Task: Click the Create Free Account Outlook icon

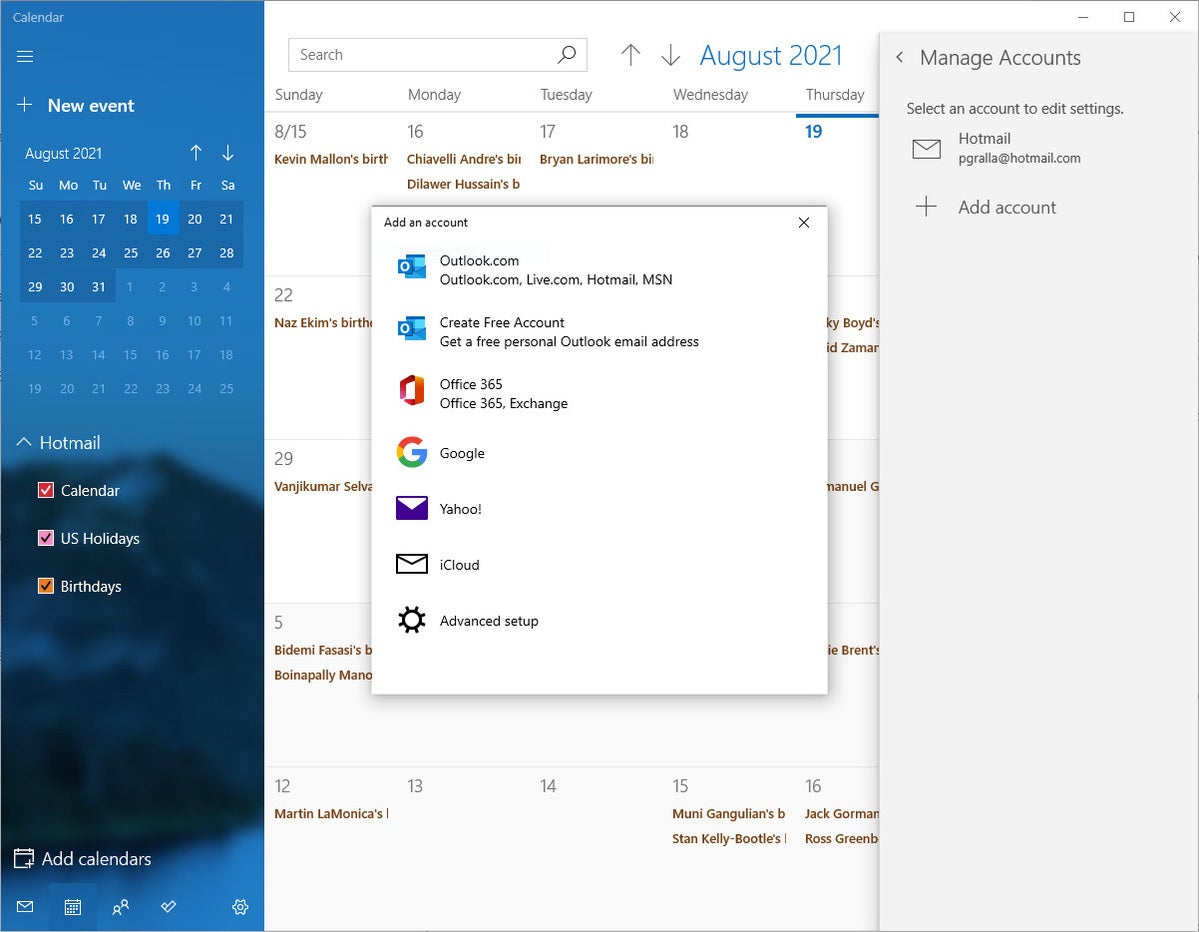Action: tap(411, 330)
